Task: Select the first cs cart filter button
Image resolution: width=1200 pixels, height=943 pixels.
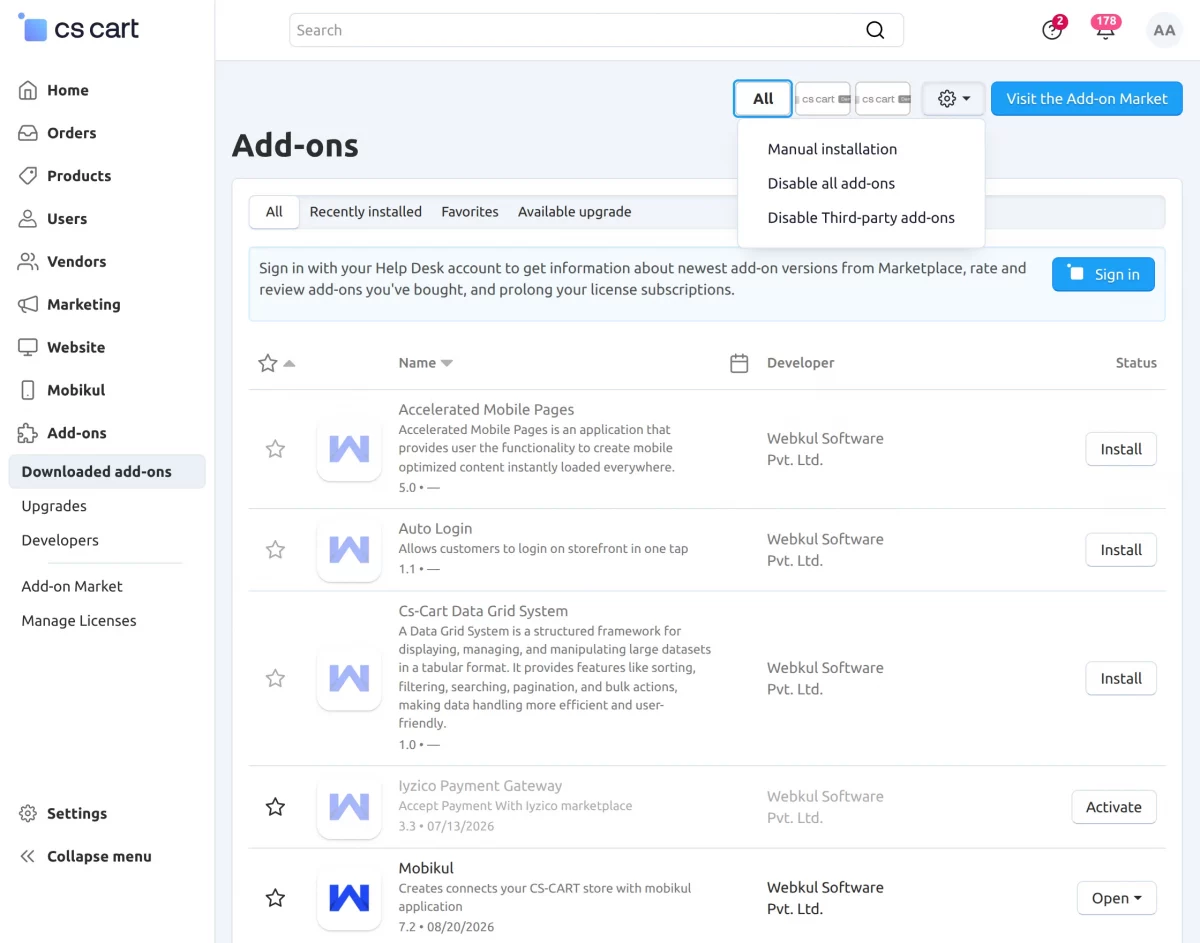Action: click(x=823, y=99)
